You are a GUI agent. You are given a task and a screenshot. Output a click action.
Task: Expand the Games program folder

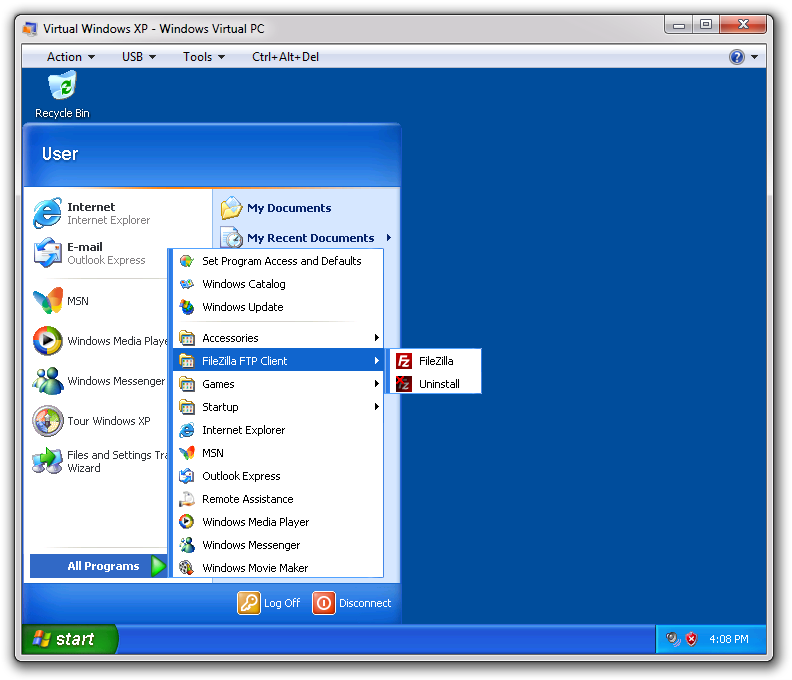coord(218,384)
